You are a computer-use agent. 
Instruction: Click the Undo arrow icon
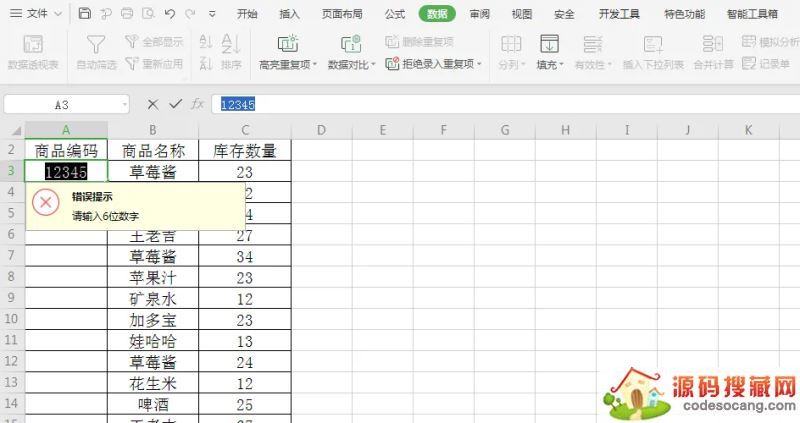click(x=169, y=14)
